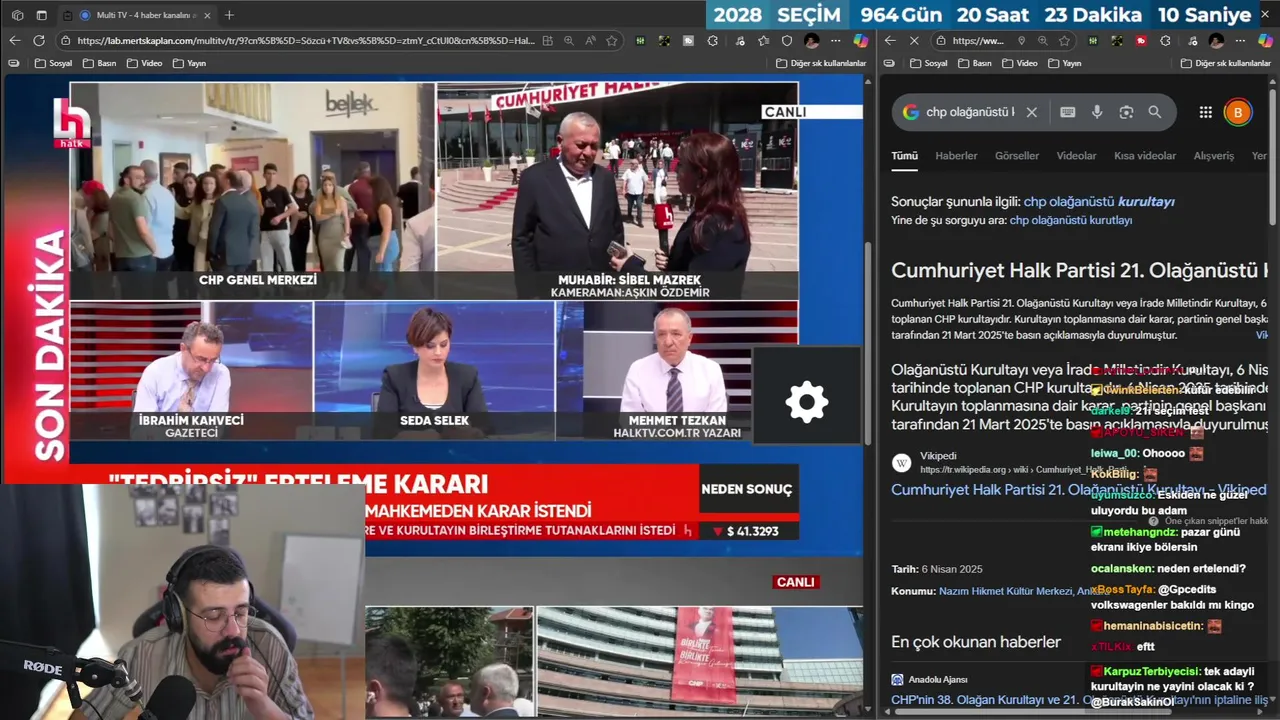The height and width of the screenshot is (720, 1280).
Task: Open the right browser's three-dot menu
Action: (1240, 41)
